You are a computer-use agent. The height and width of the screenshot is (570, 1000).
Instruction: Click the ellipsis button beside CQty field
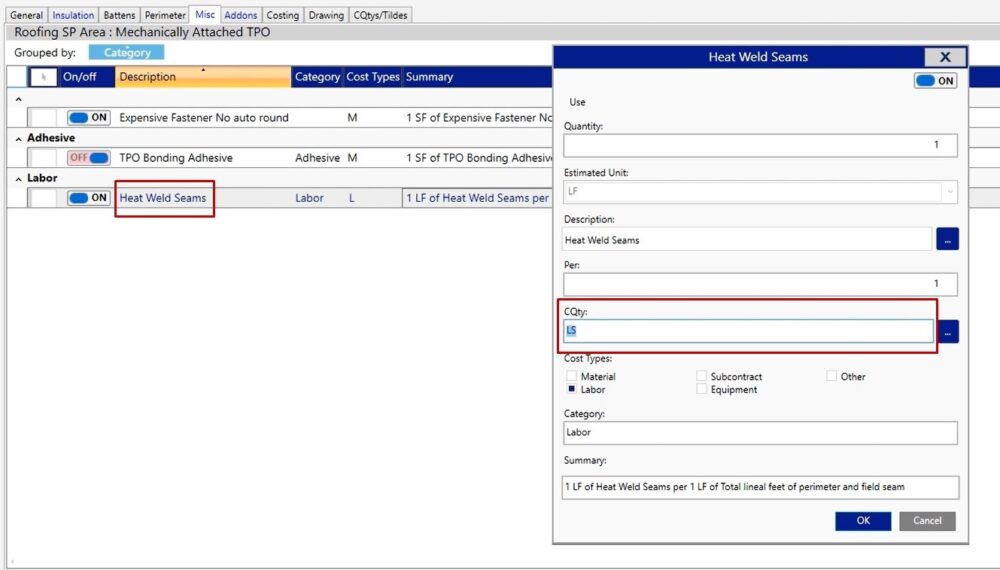coord(947,331)
